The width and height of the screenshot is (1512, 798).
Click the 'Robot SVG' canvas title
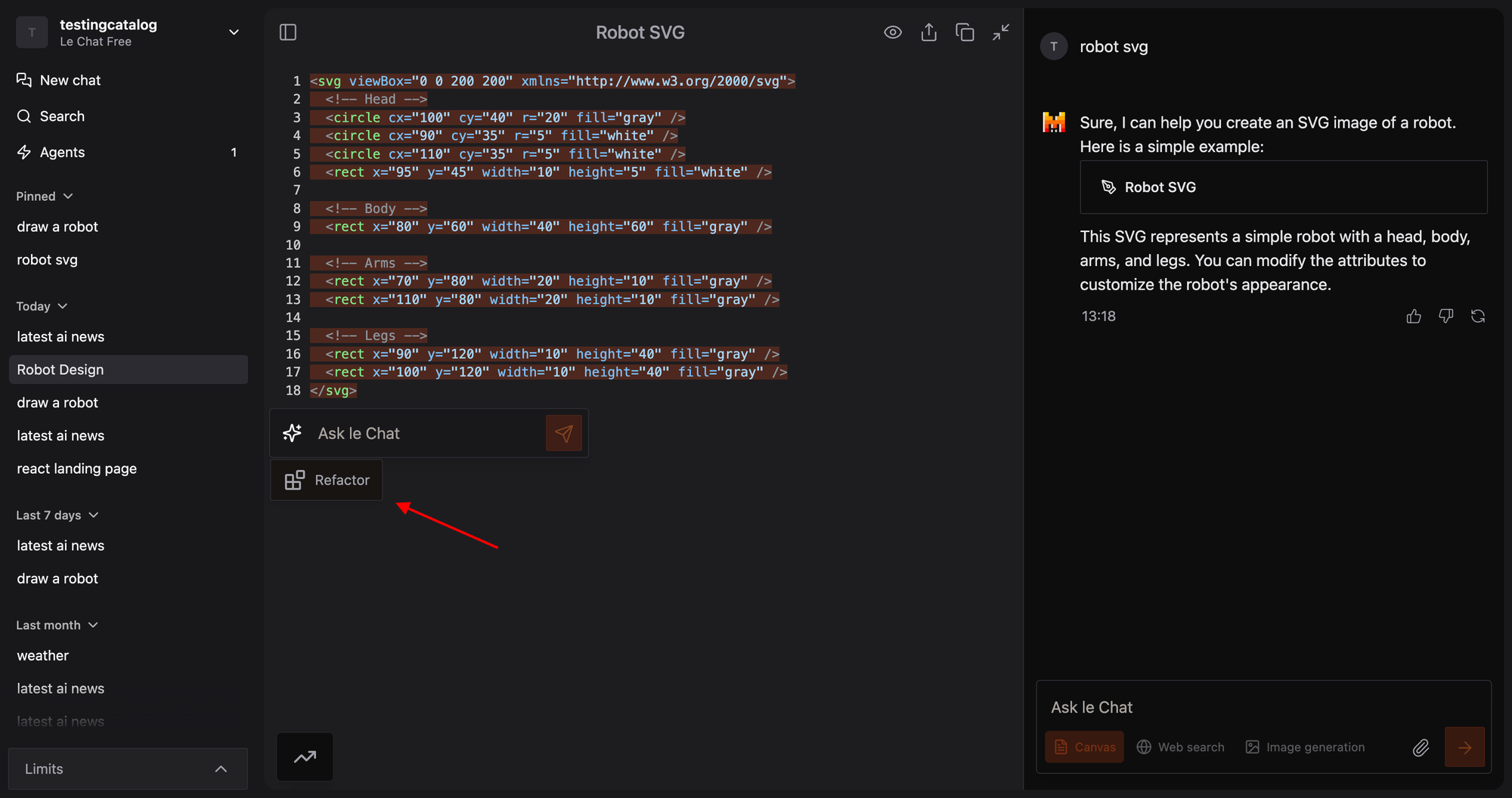point(640,32)
